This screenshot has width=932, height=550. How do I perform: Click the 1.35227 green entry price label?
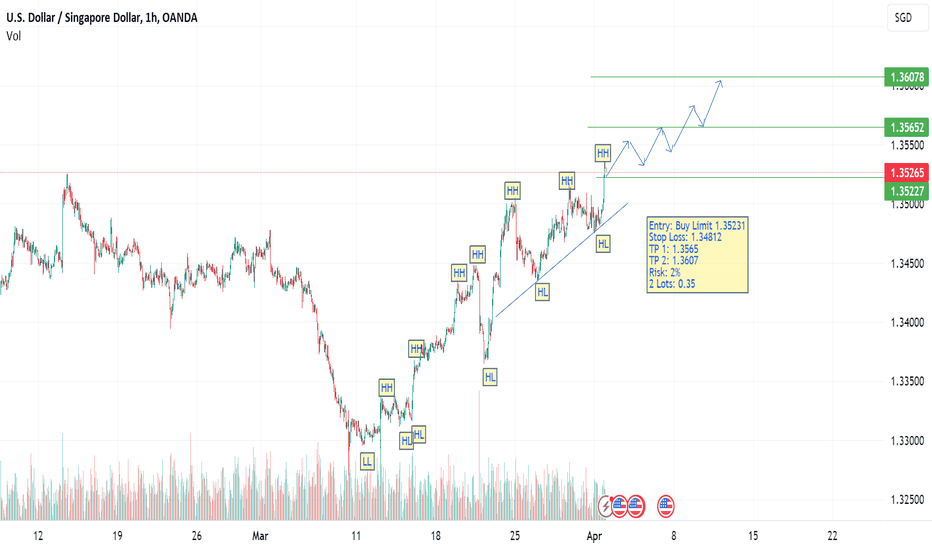[906, 191]
